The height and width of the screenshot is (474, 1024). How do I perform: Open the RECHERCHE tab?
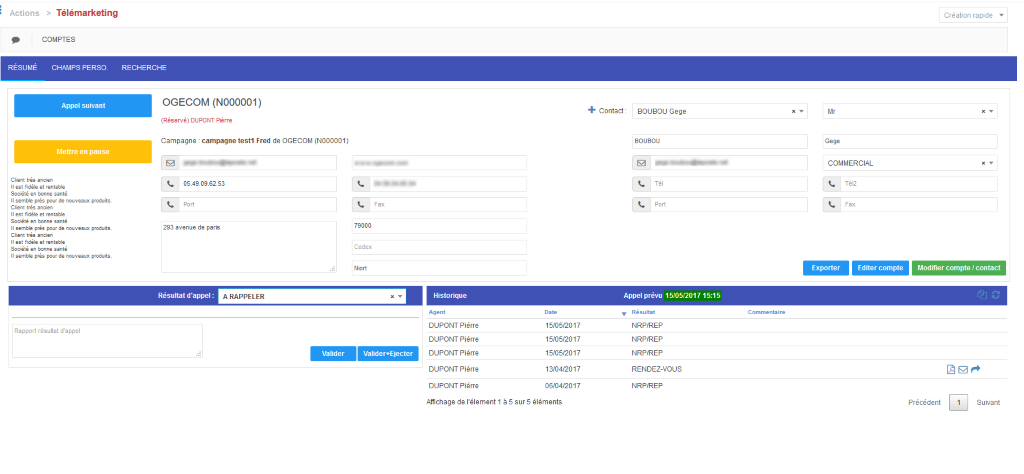(x=144, y=68)
